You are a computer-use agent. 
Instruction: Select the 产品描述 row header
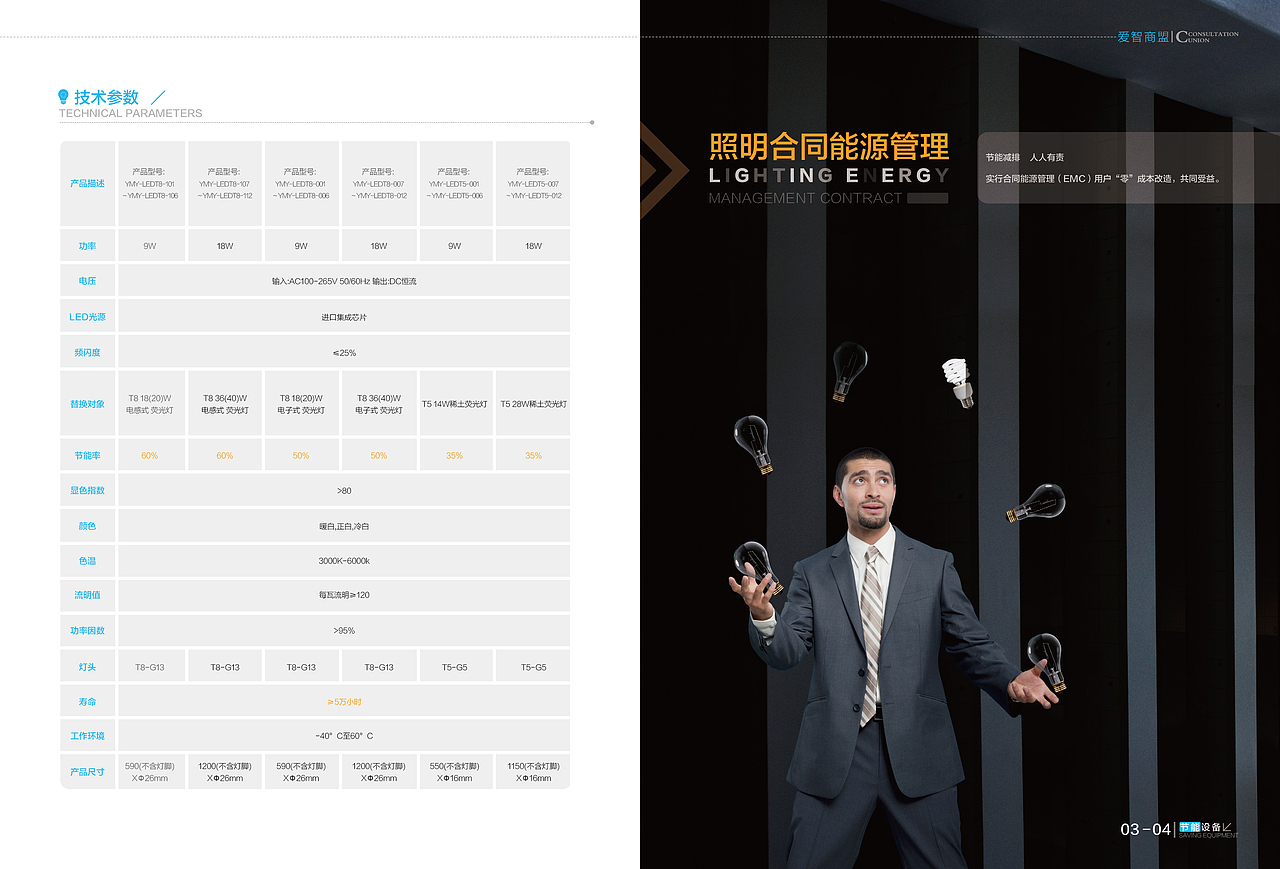pos(87,184)
